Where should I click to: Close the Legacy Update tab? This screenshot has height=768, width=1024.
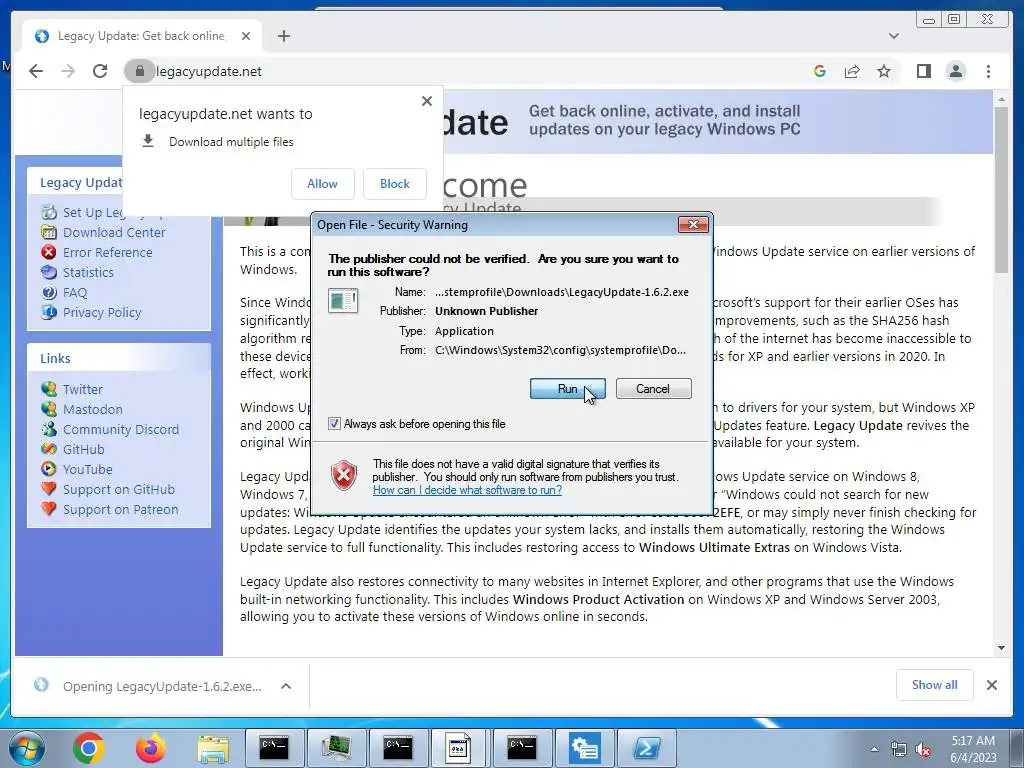coord(246,36)
